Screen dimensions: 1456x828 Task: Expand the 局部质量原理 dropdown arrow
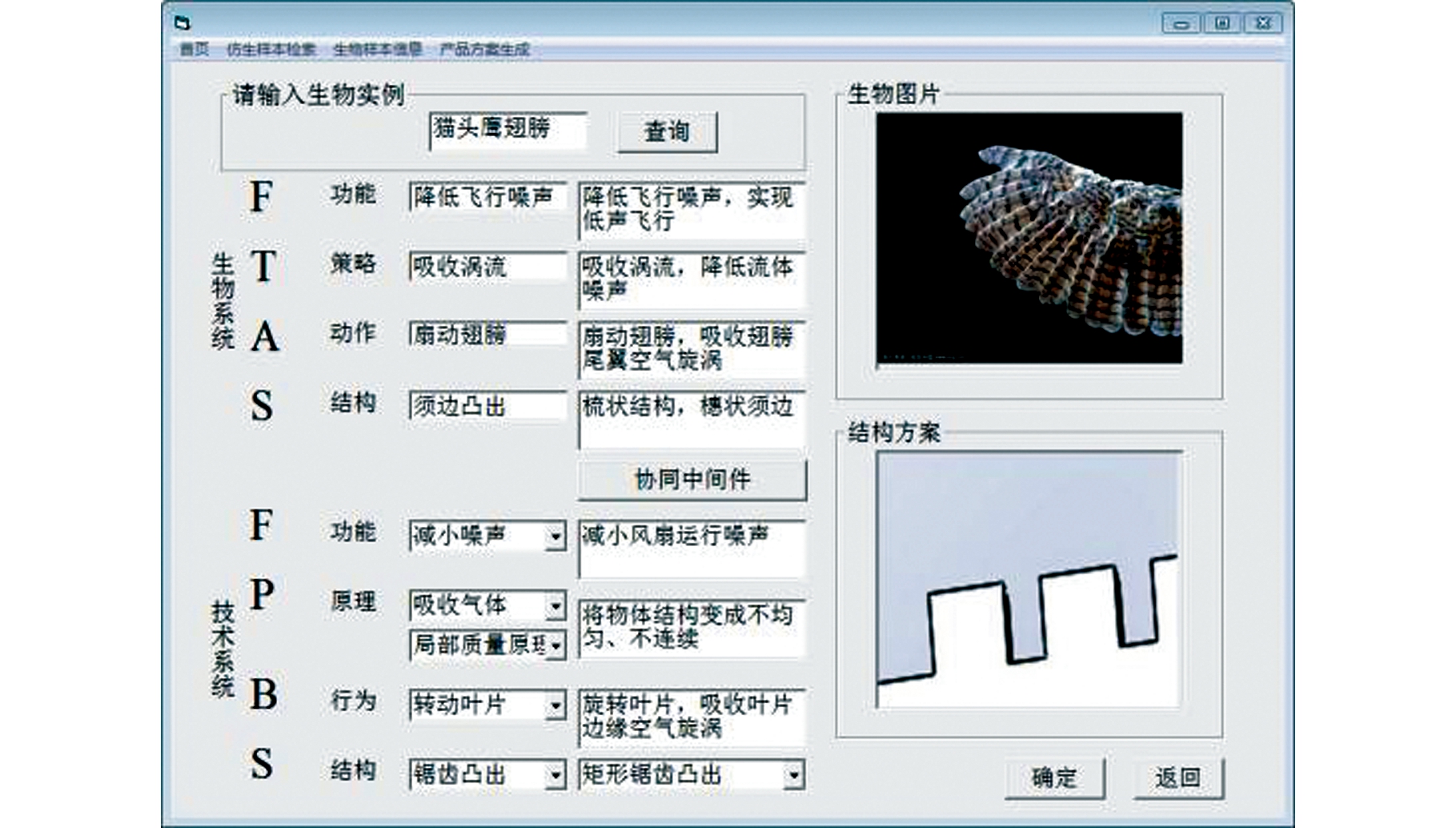[x=556, y=645]
